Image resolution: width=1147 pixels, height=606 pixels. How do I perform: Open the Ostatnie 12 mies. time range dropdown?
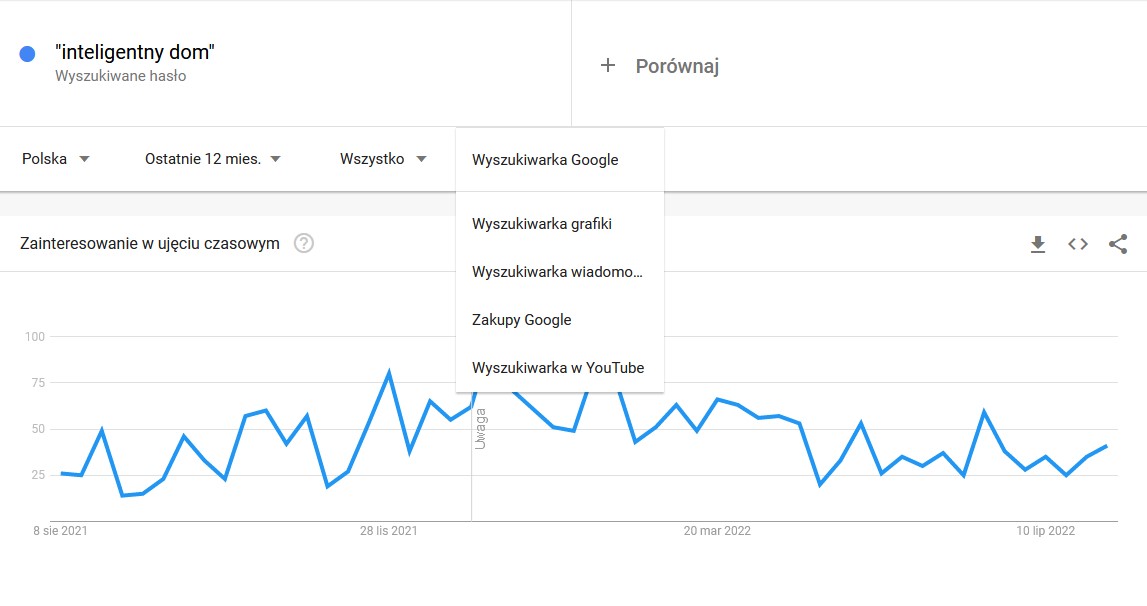coord(212,159)
